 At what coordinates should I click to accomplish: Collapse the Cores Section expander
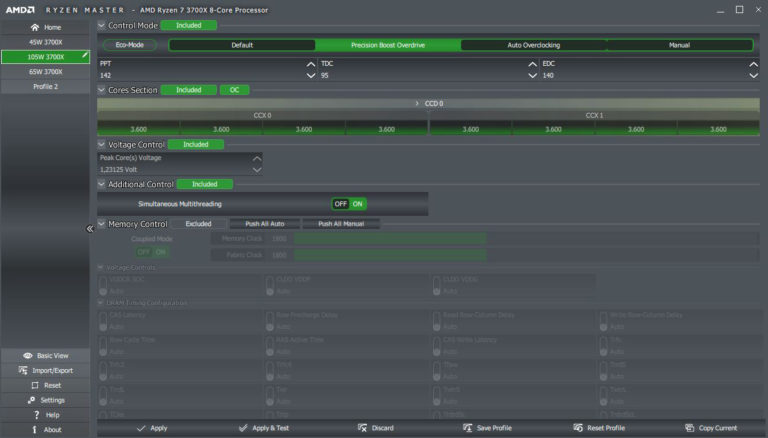101,90
